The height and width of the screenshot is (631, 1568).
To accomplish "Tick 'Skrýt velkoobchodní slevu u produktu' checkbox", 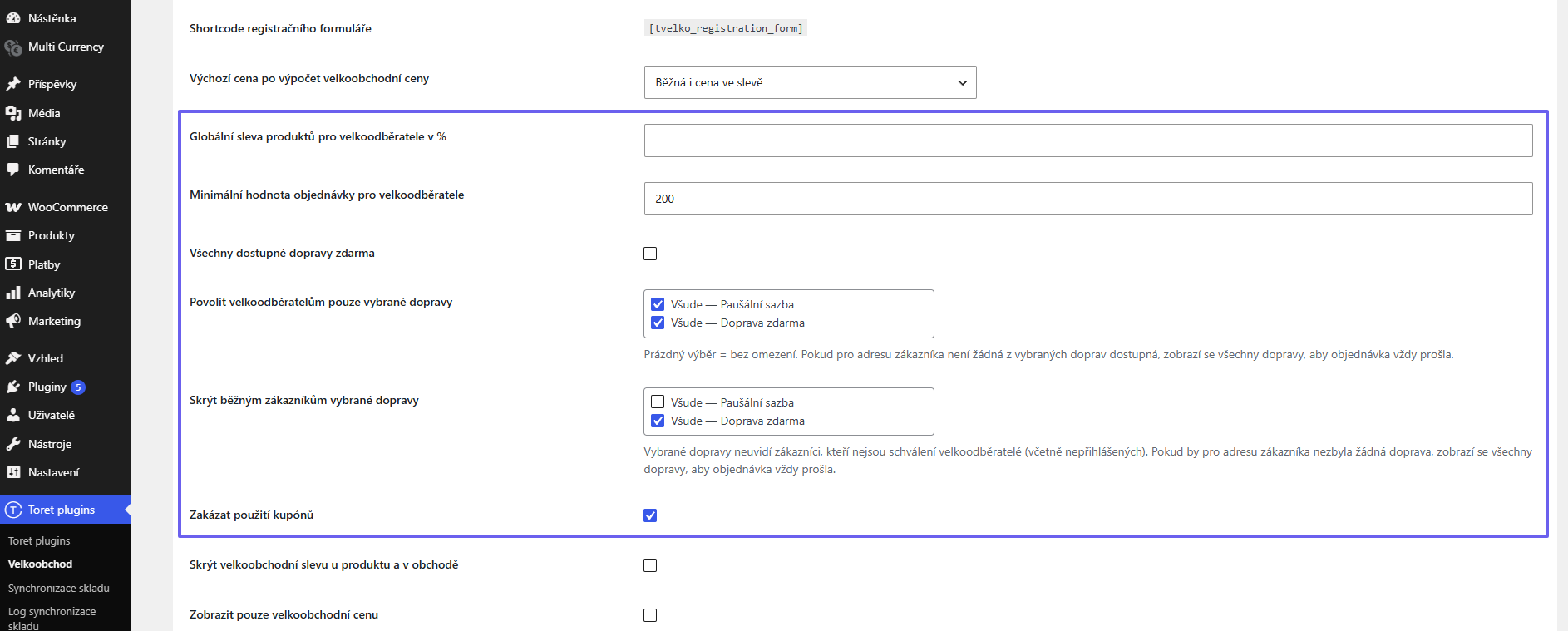I will coord(650,565).
